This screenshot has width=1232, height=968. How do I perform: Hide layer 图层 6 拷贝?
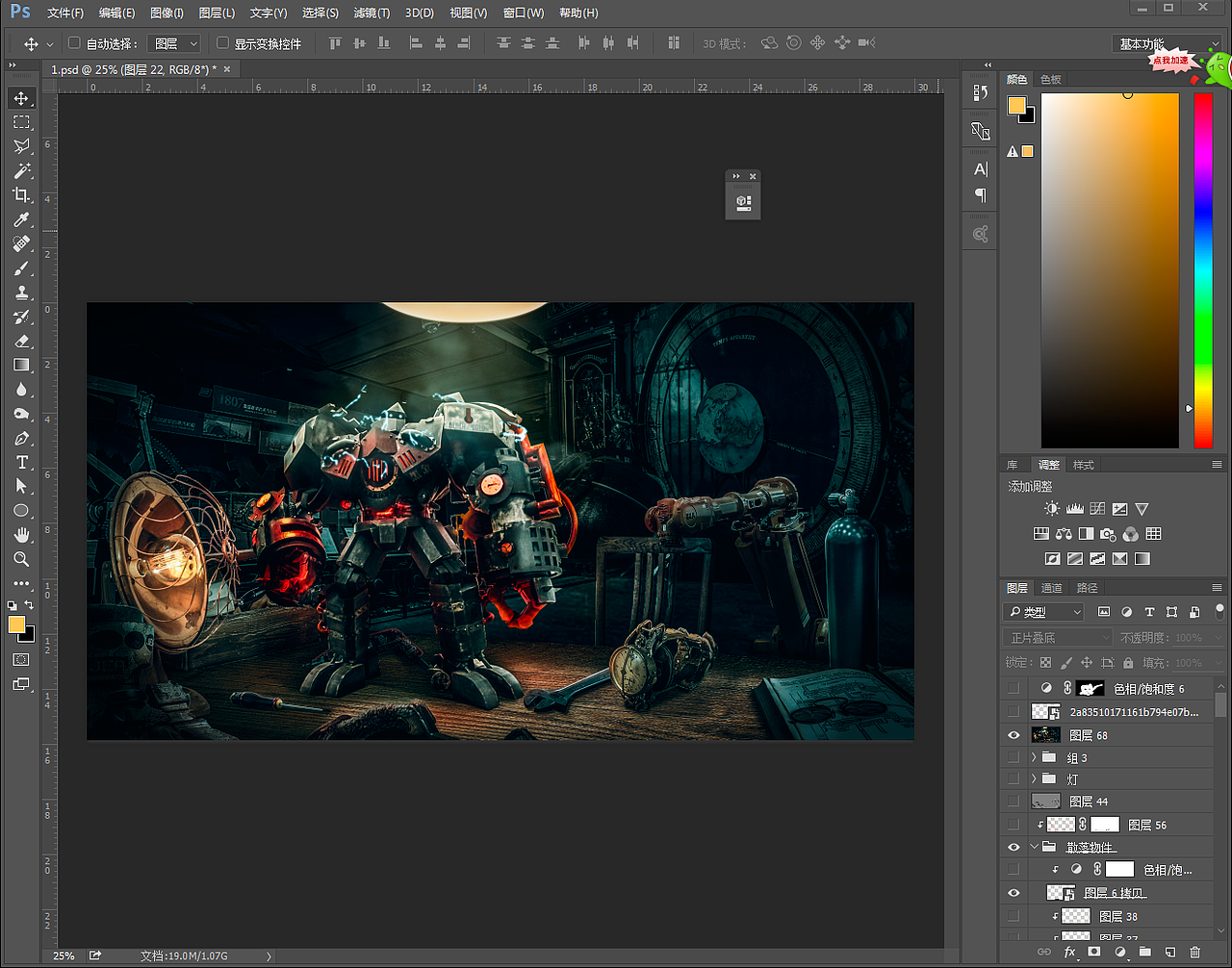(x=1014, y=893)
